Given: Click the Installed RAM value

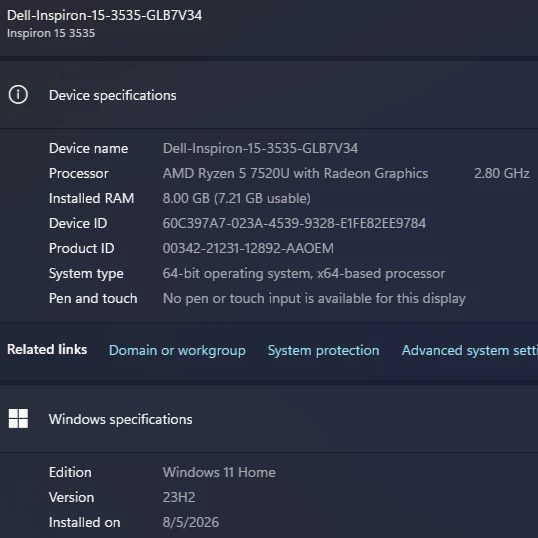Looking at the screenshot, I should tap(236, 198).
